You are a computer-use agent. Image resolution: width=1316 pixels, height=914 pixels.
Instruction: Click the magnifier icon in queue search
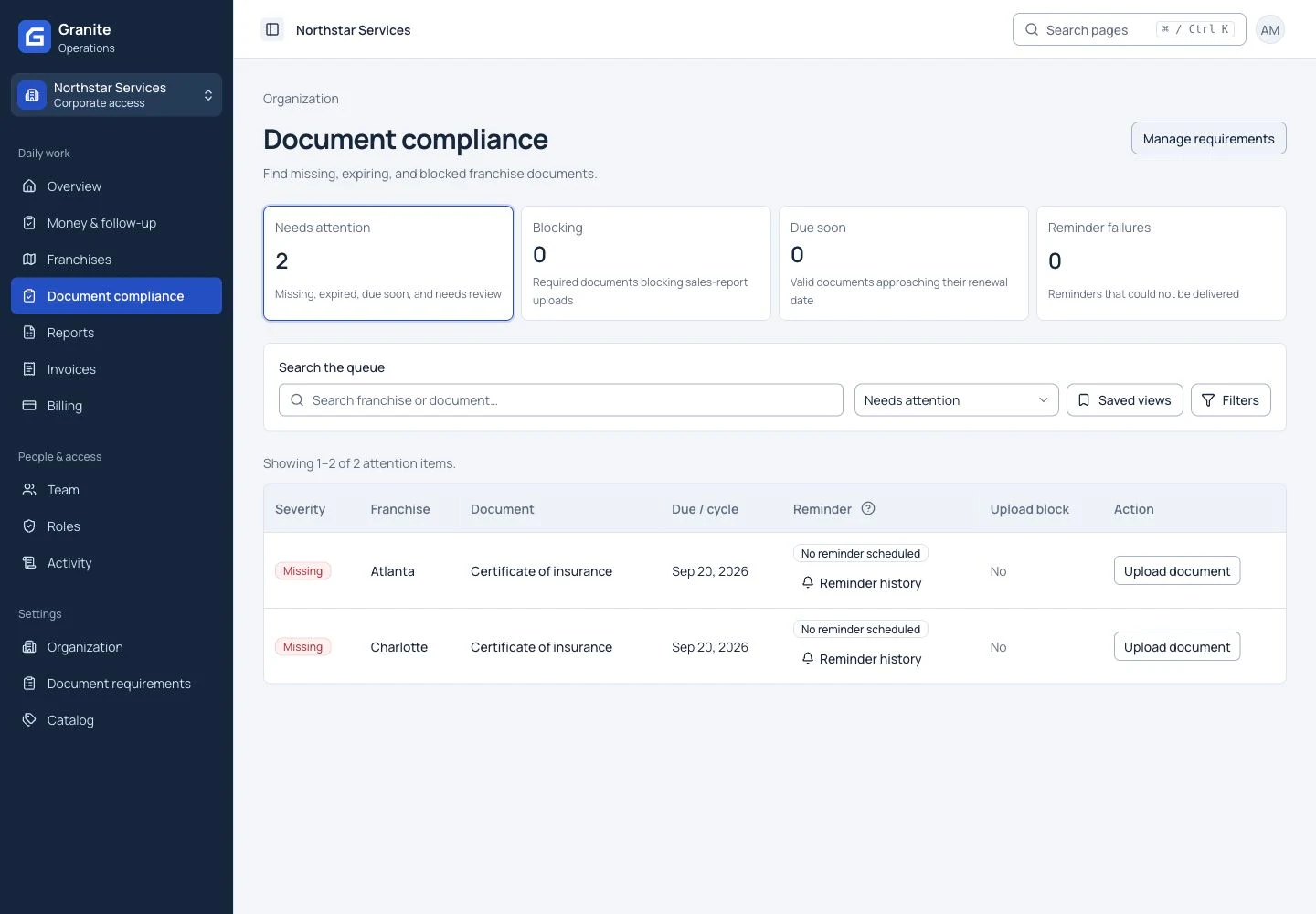click(297, 400)
